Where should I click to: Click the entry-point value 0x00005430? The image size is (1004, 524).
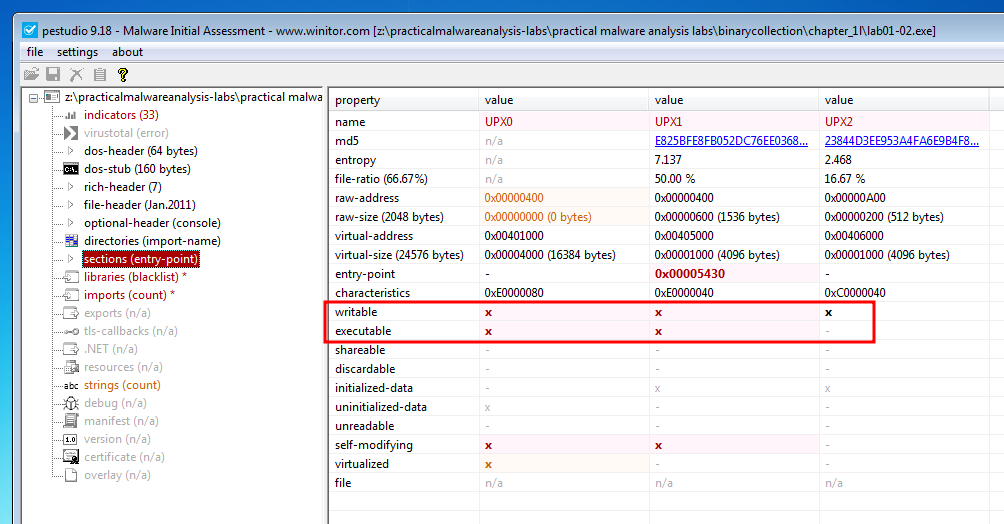point(690,274)
